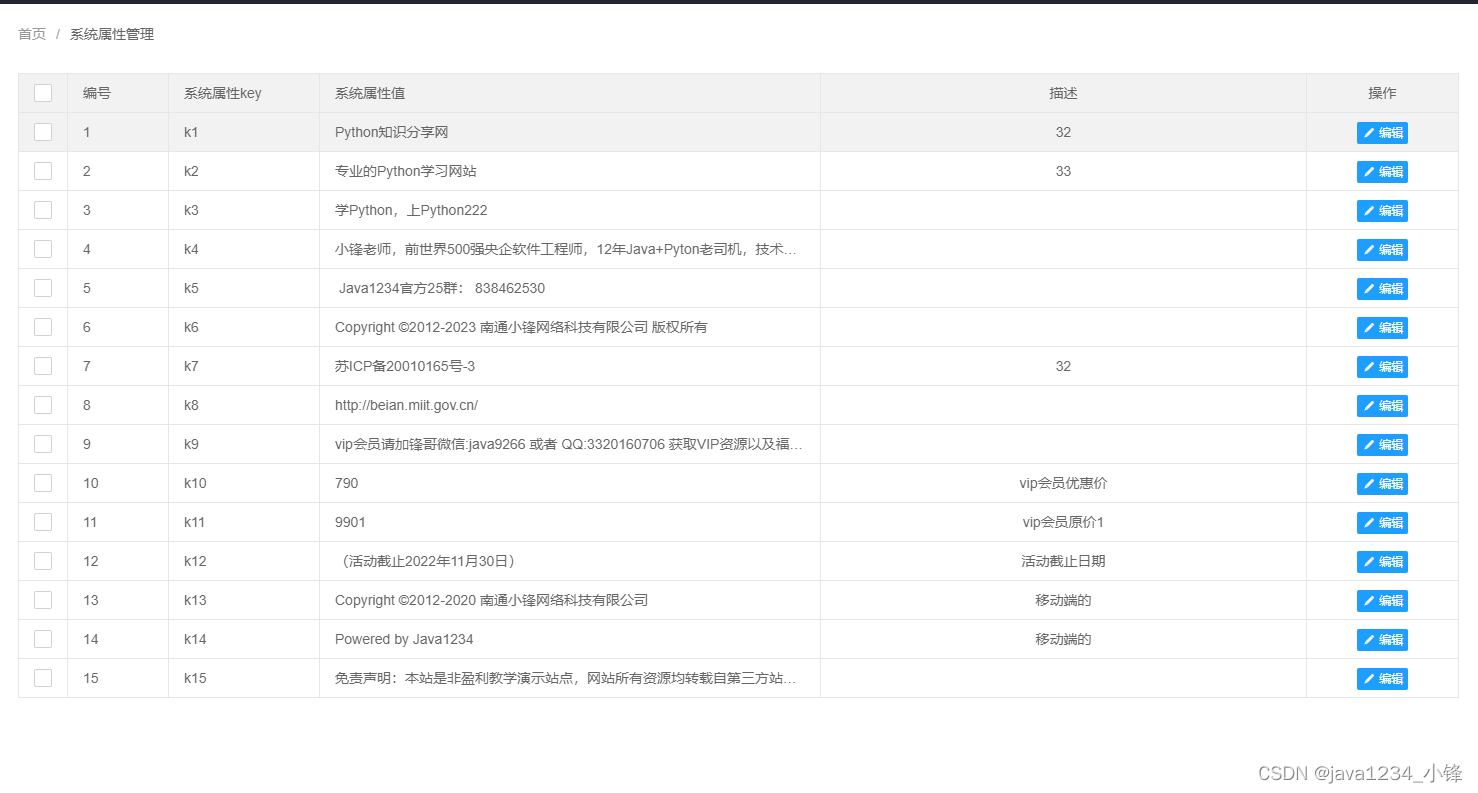Check the k13 row checkbox
Viewport: 1478px width, 793px height.
point(43,600)
